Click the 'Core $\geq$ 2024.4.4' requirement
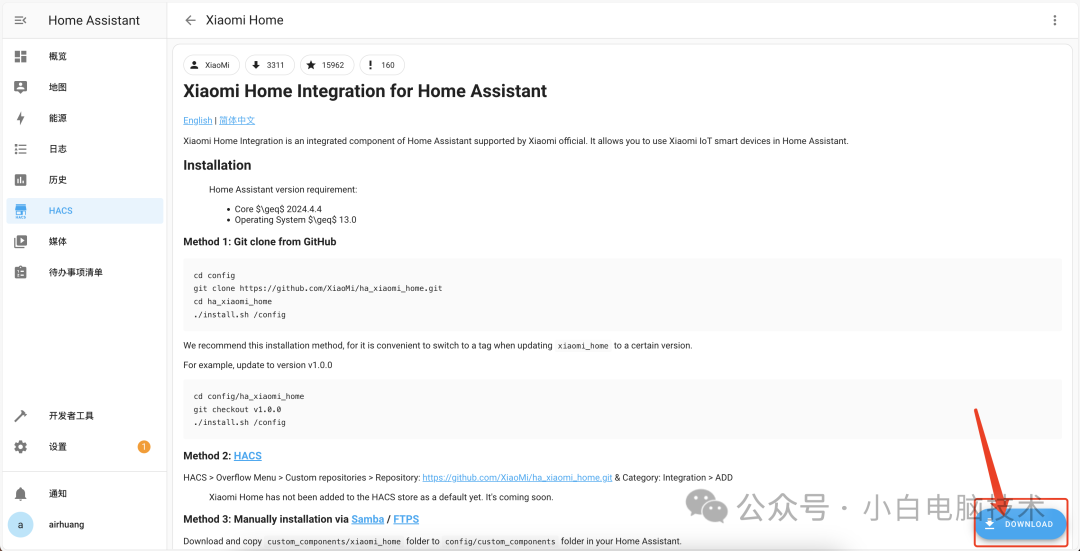1080x551 pixels. [x=278, y=209]
